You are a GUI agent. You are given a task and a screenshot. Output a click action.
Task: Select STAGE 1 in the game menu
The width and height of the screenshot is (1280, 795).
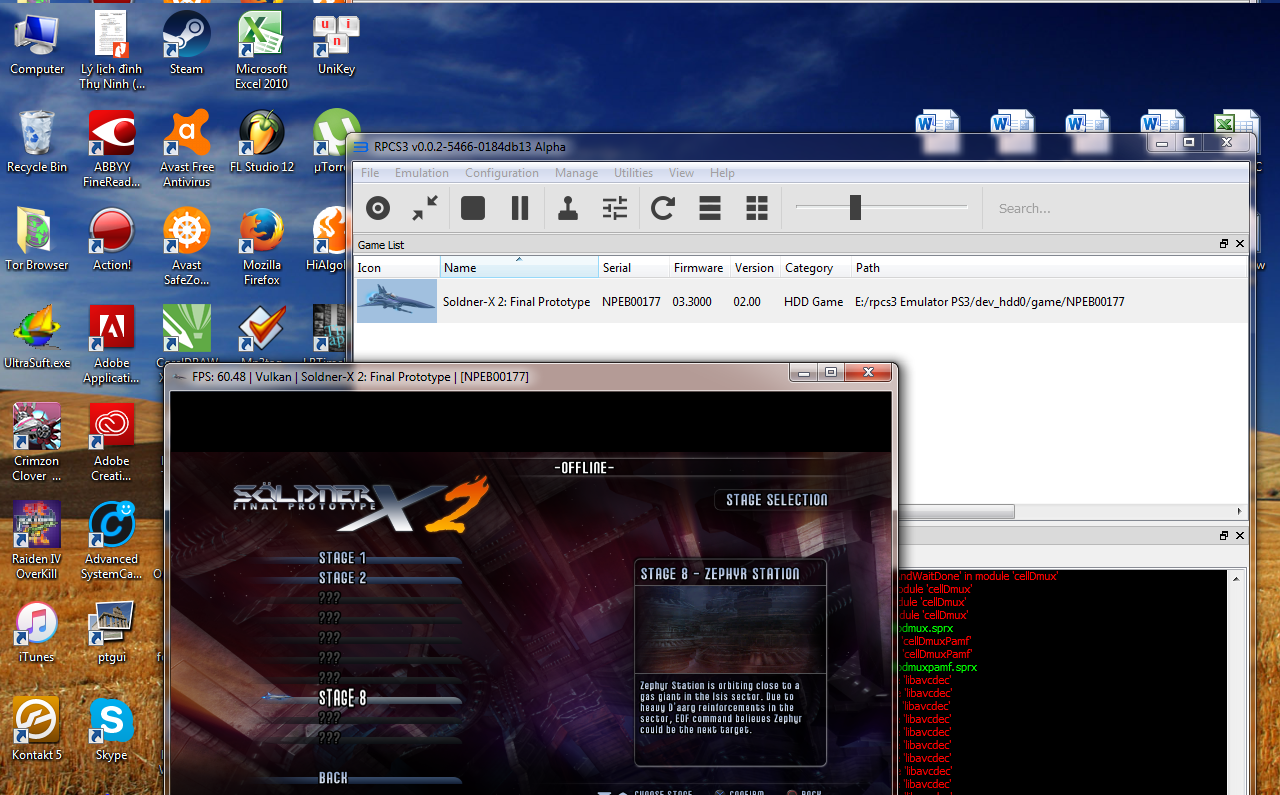(x=342, y=558)
